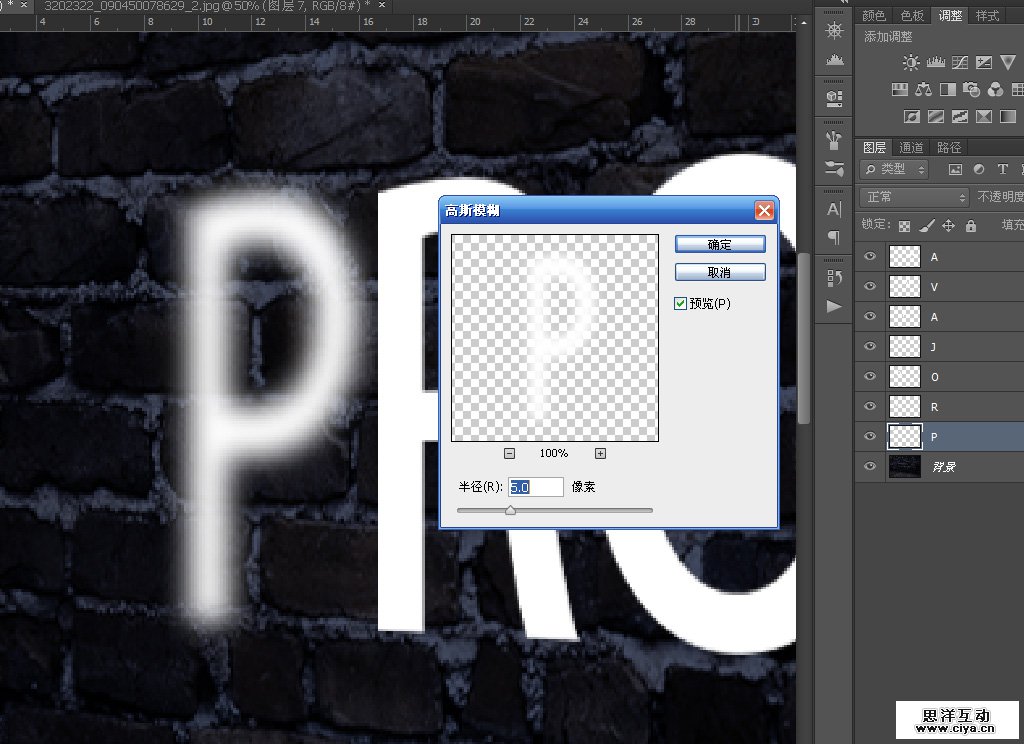The height and width of the screenshot is (744, 1024).
Task: Uncheck the 预览(P) preview checkbox
Action: tap(680, 304)
